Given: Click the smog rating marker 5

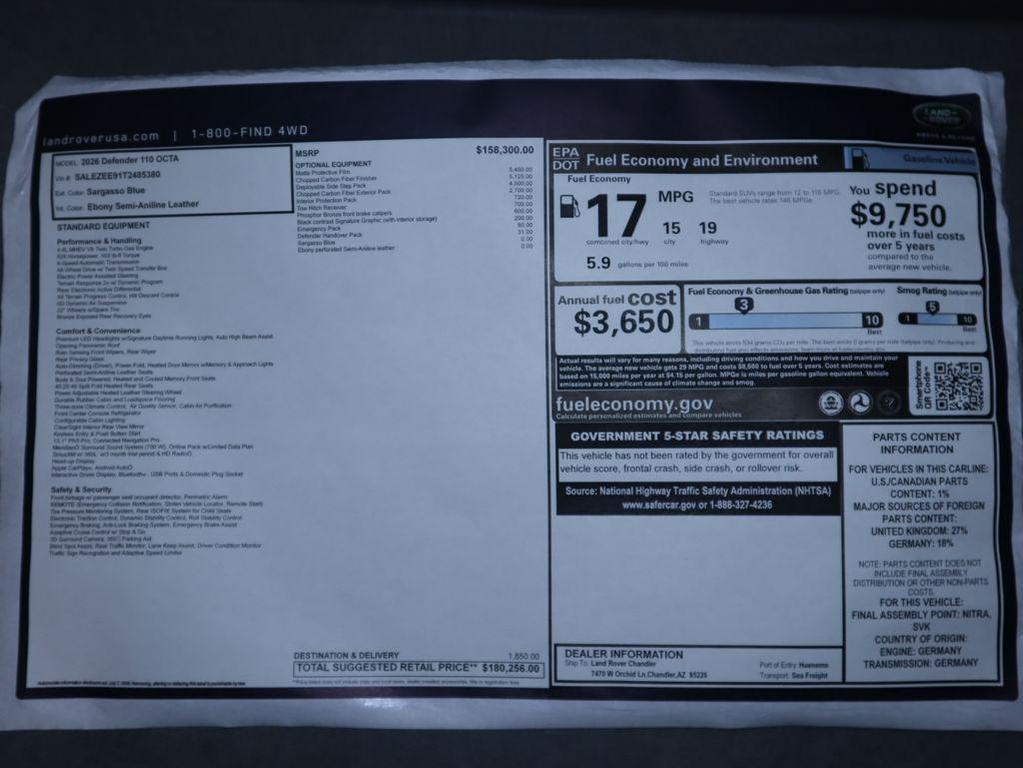Looking at the screenshot, I should click(932, 306).
